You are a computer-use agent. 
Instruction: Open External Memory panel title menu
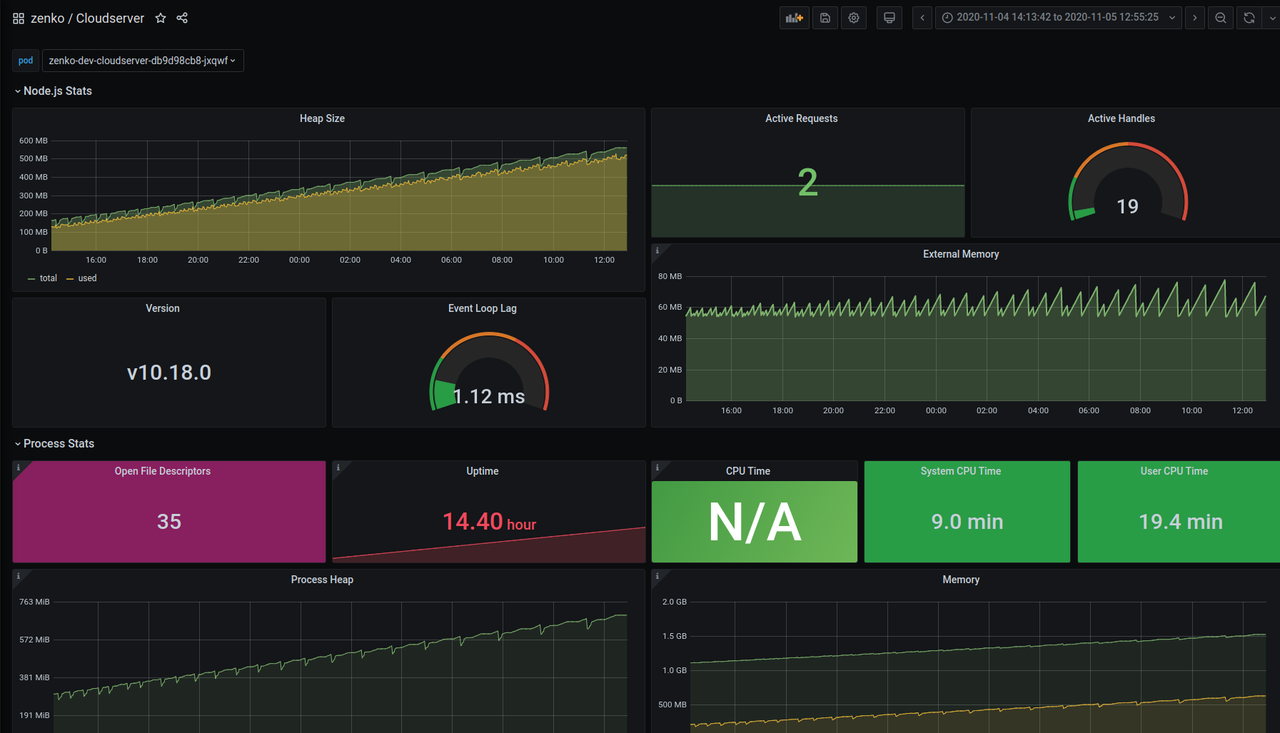pos(961,255)
